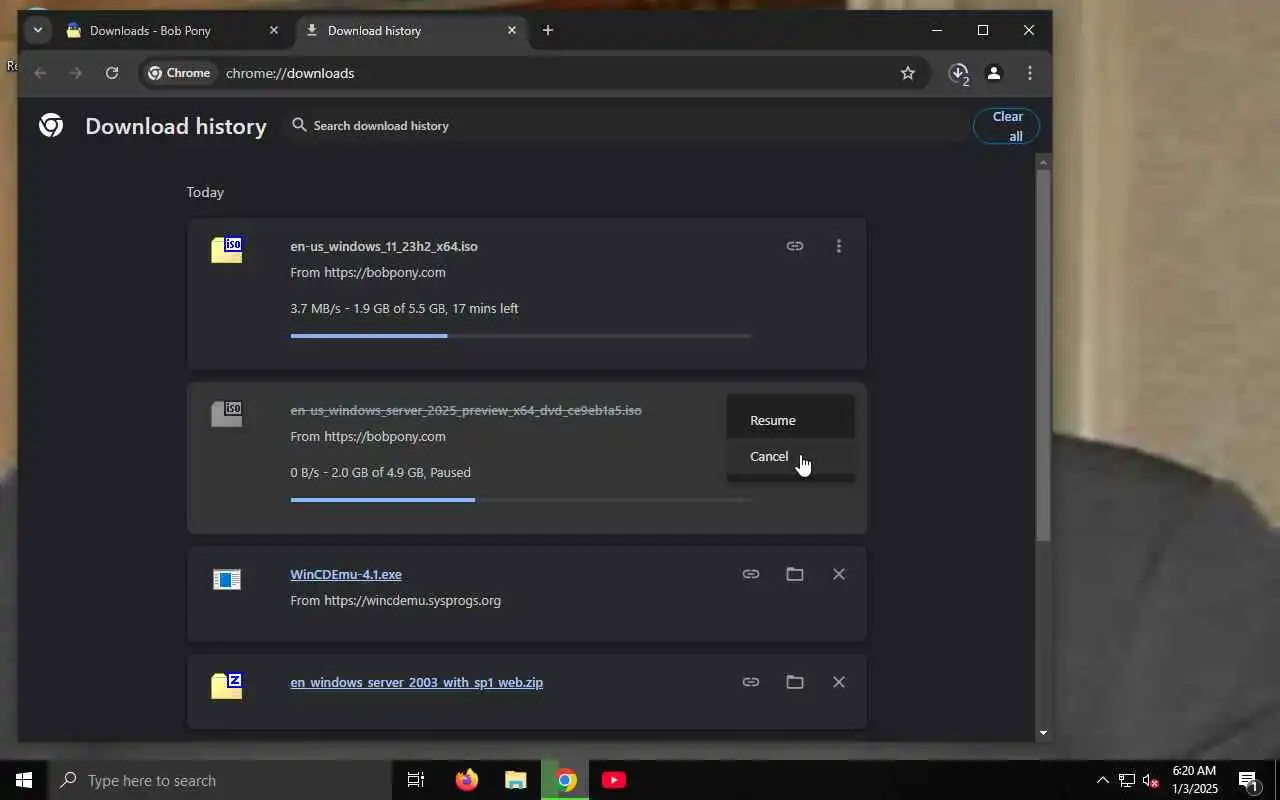Viewport: 1280px width, 800px height.
Task: Click '3.7 MB/s - 1.9 GB of 5.5 GB' status
Action: click(x=404, y=308)
